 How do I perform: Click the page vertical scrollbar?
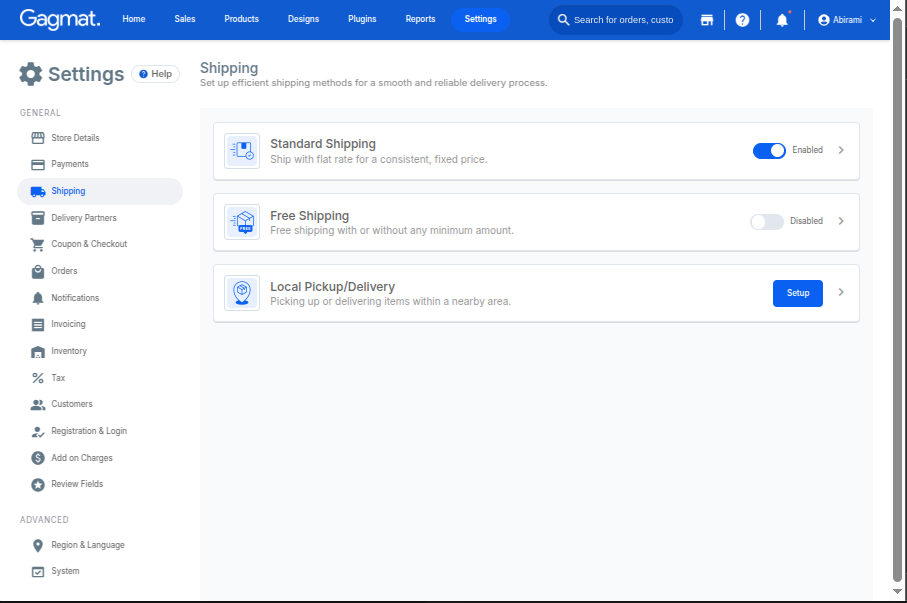click(897, 301)
